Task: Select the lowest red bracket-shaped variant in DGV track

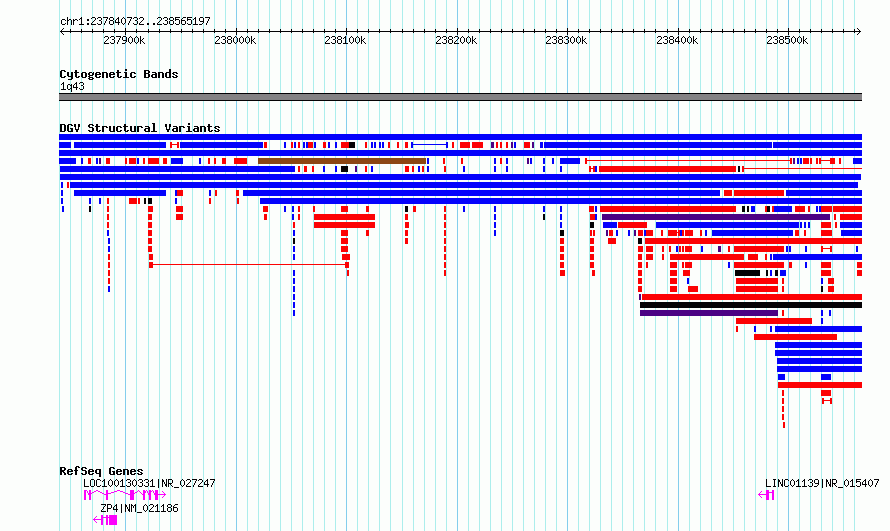Action: (827, 401)
